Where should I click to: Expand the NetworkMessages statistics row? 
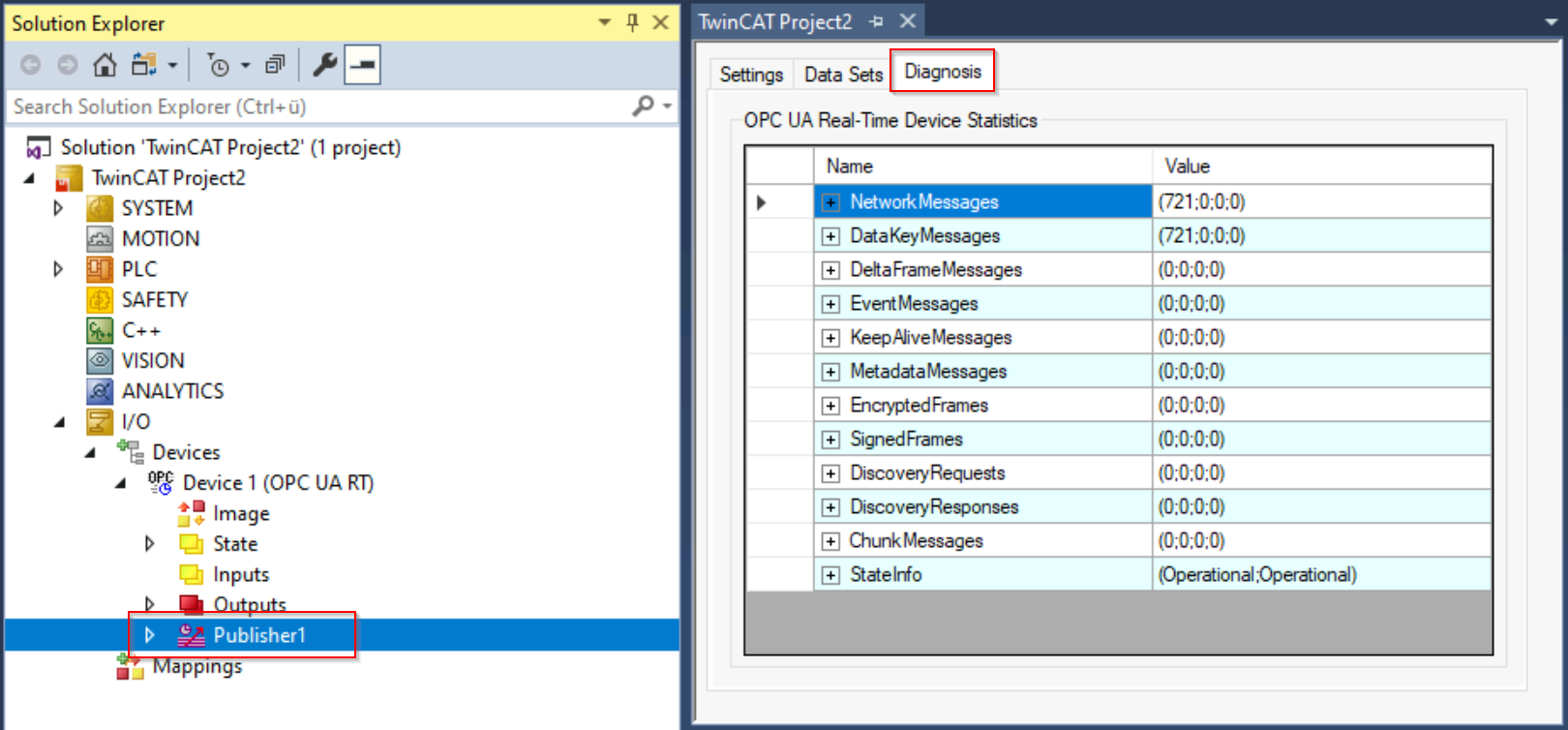click(830, 202)
